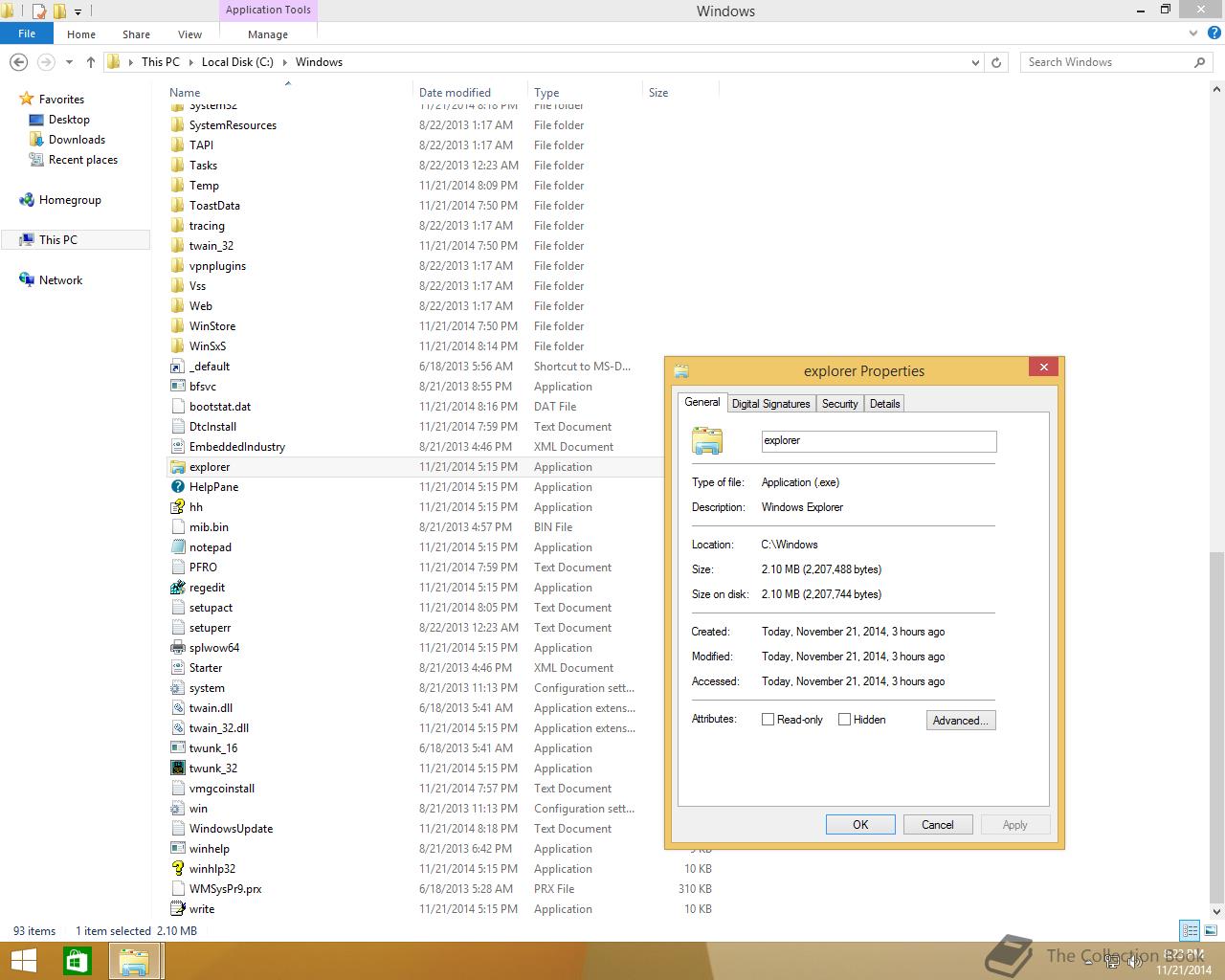
Task: Click Cancel in explorer Properties
Action: [938, 825]
